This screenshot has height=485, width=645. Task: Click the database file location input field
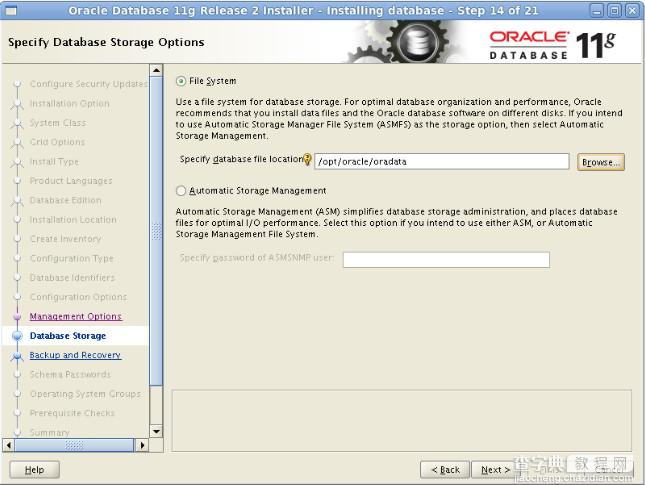pos(441,162)
